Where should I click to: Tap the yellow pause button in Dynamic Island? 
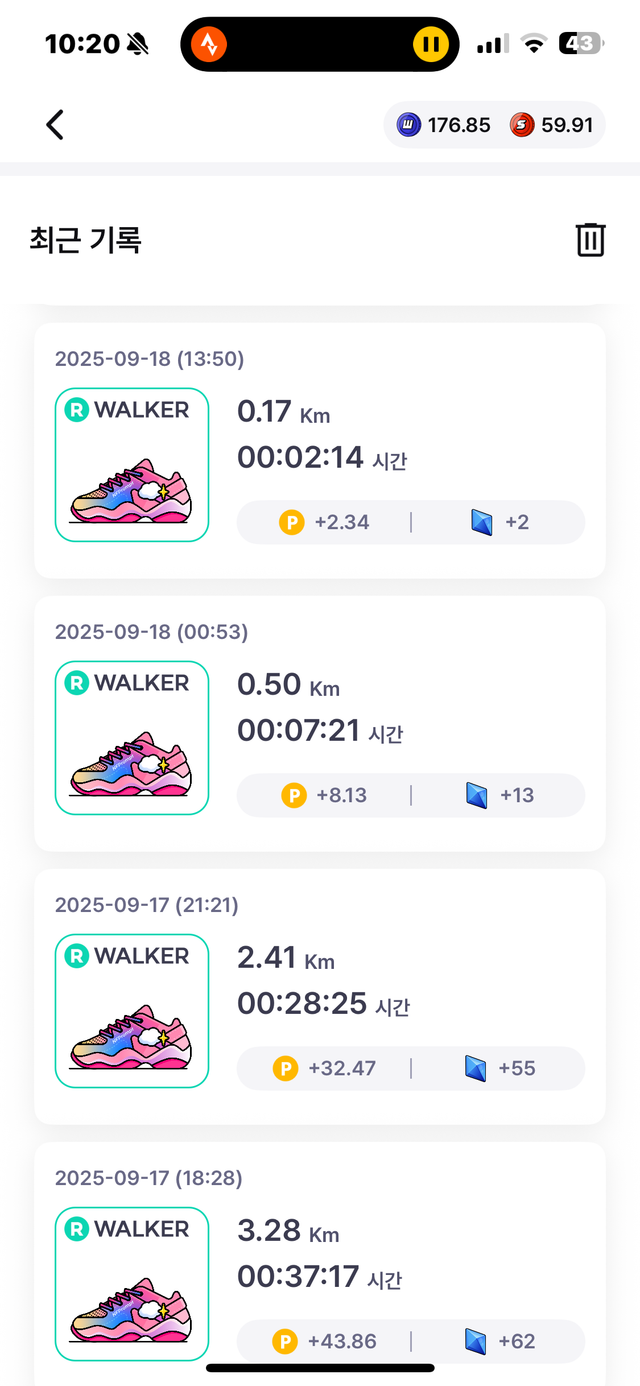[430, 44]
